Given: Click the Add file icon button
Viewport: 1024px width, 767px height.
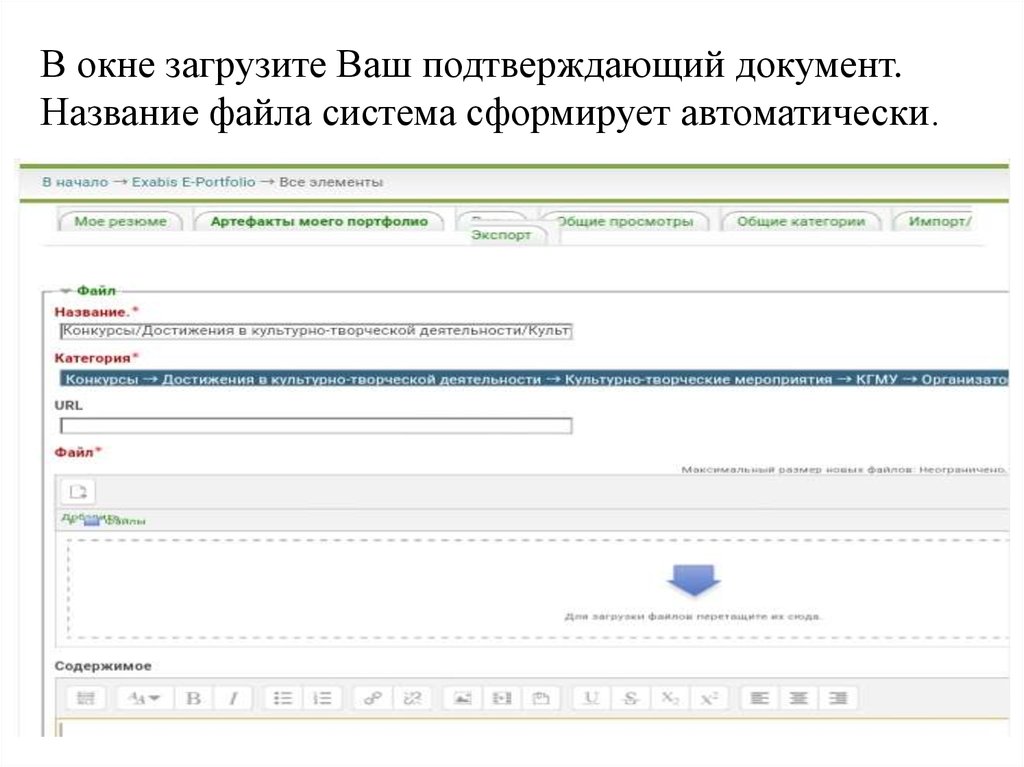Looking at the screenshot, I should pos(78,491).
